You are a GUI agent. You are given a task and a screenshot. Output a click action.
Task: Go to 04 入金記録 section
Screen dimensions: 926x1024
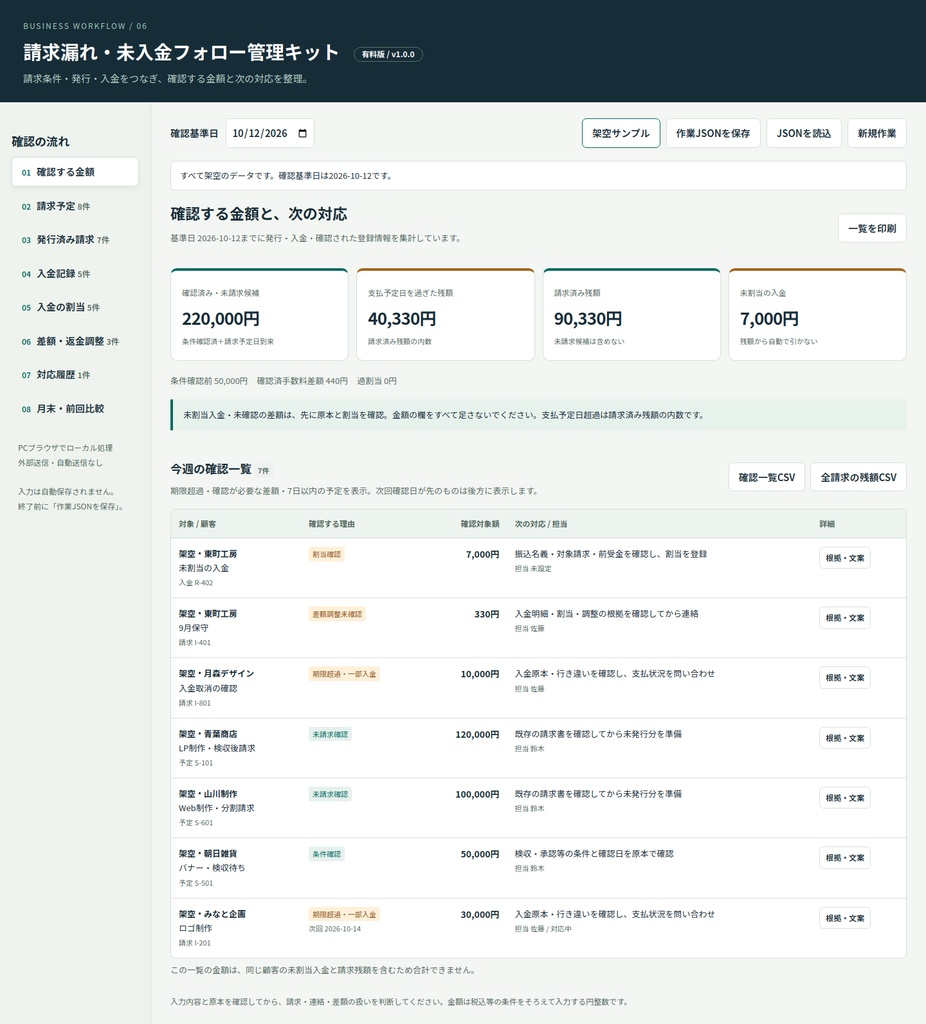click(x=75, y=274)
